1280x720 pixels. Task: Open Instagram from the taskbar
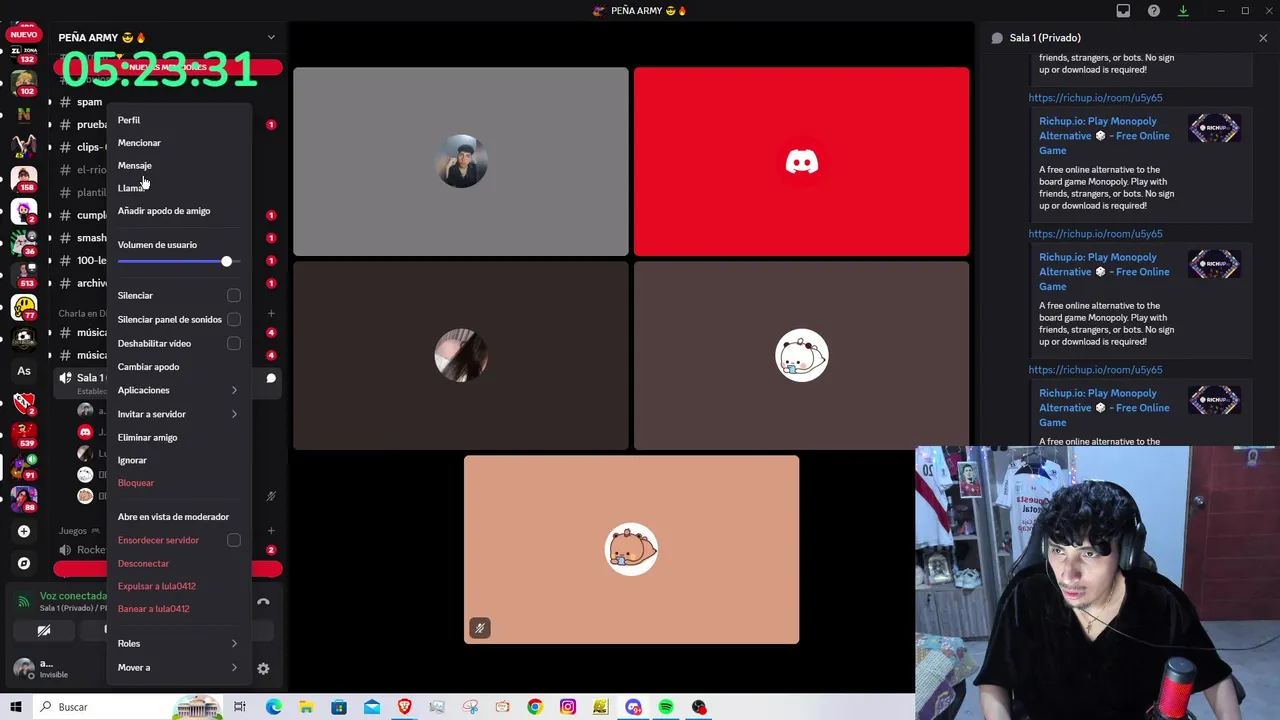(x=568, y=707)
